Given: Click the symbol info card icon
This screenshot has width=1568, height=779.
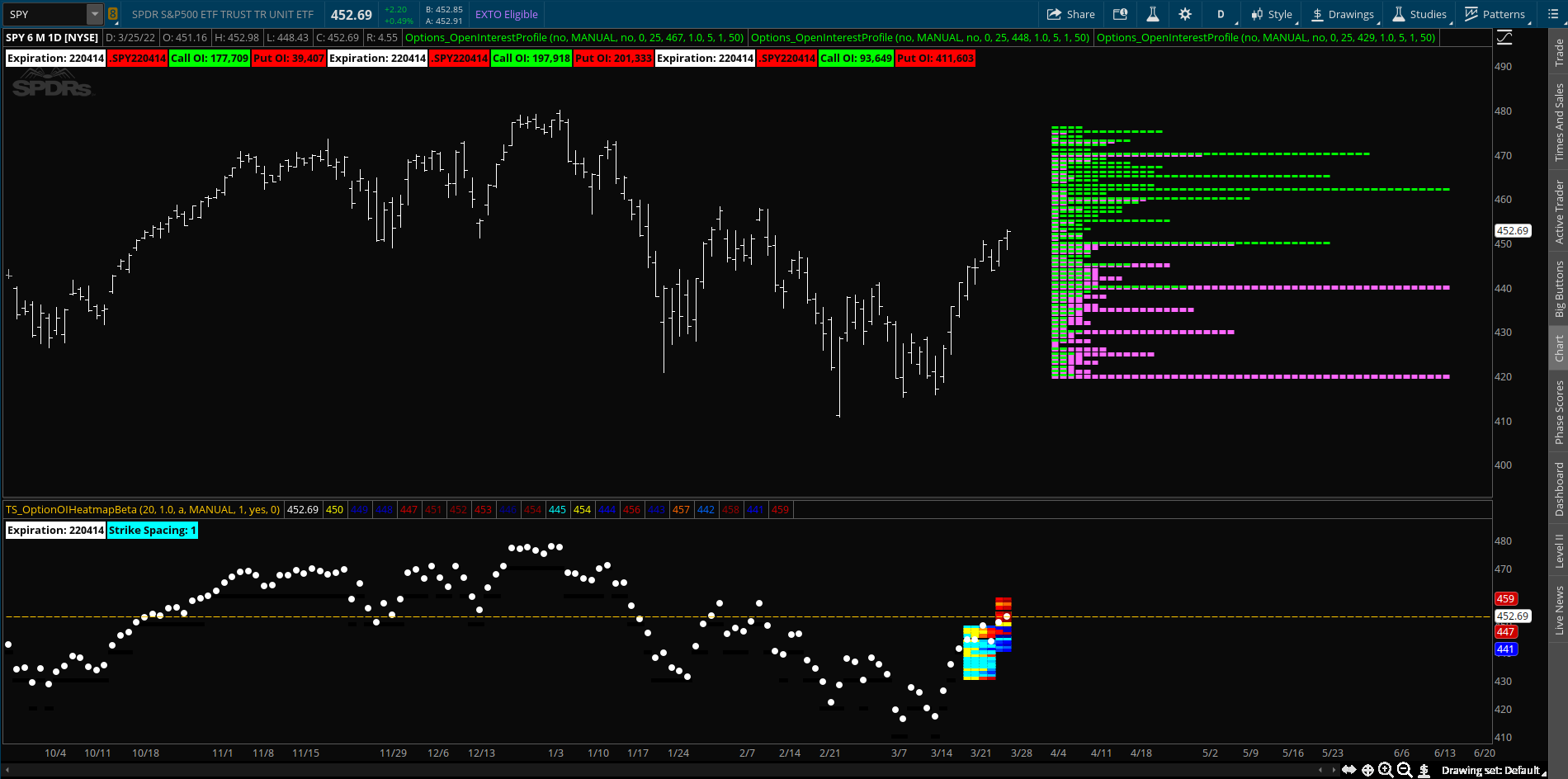Looking at the screenshot, I should (1120, 14).
